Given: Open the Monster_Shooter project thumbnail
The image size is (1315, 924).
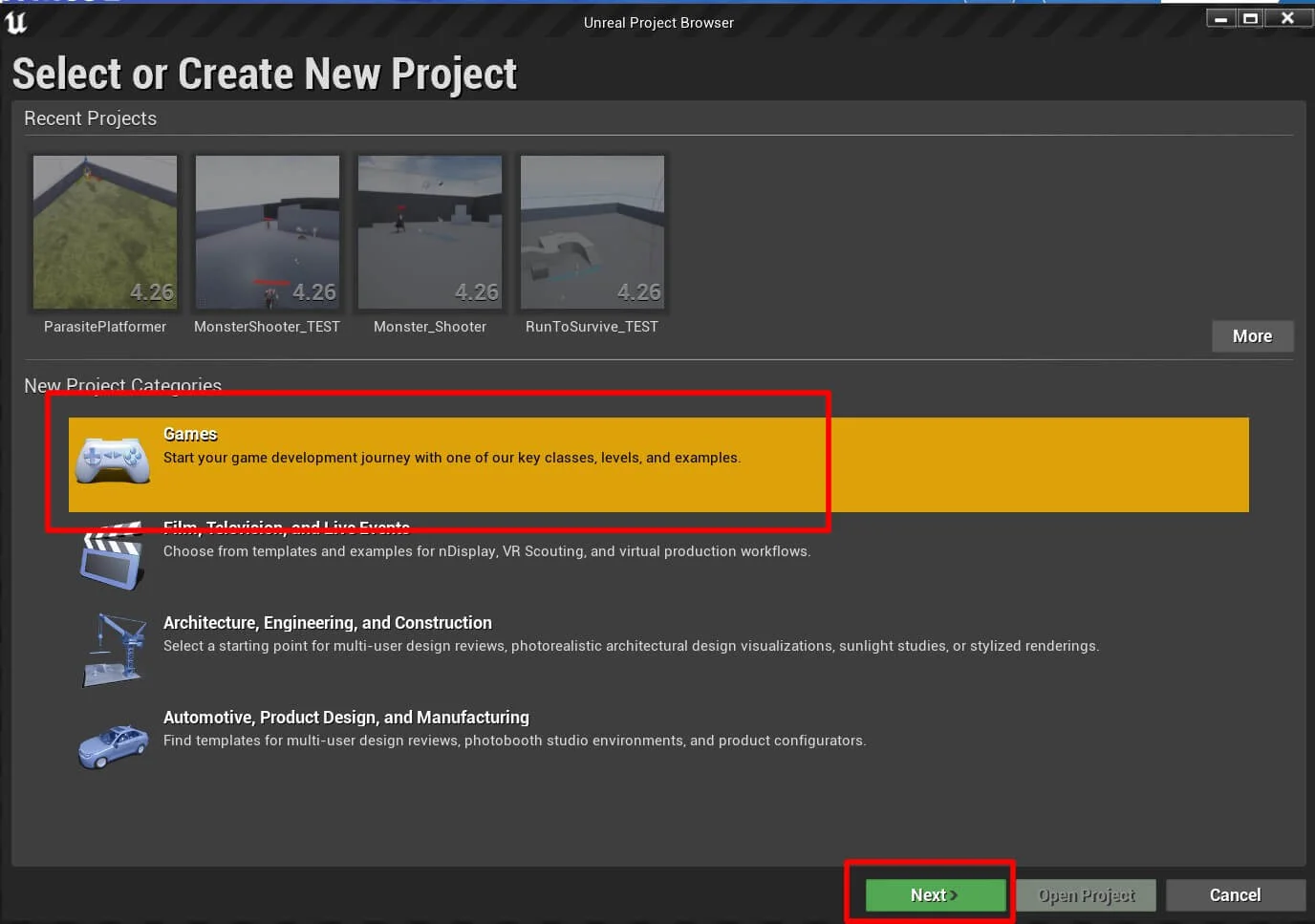Looking at the screenshot, I should 430,232.
